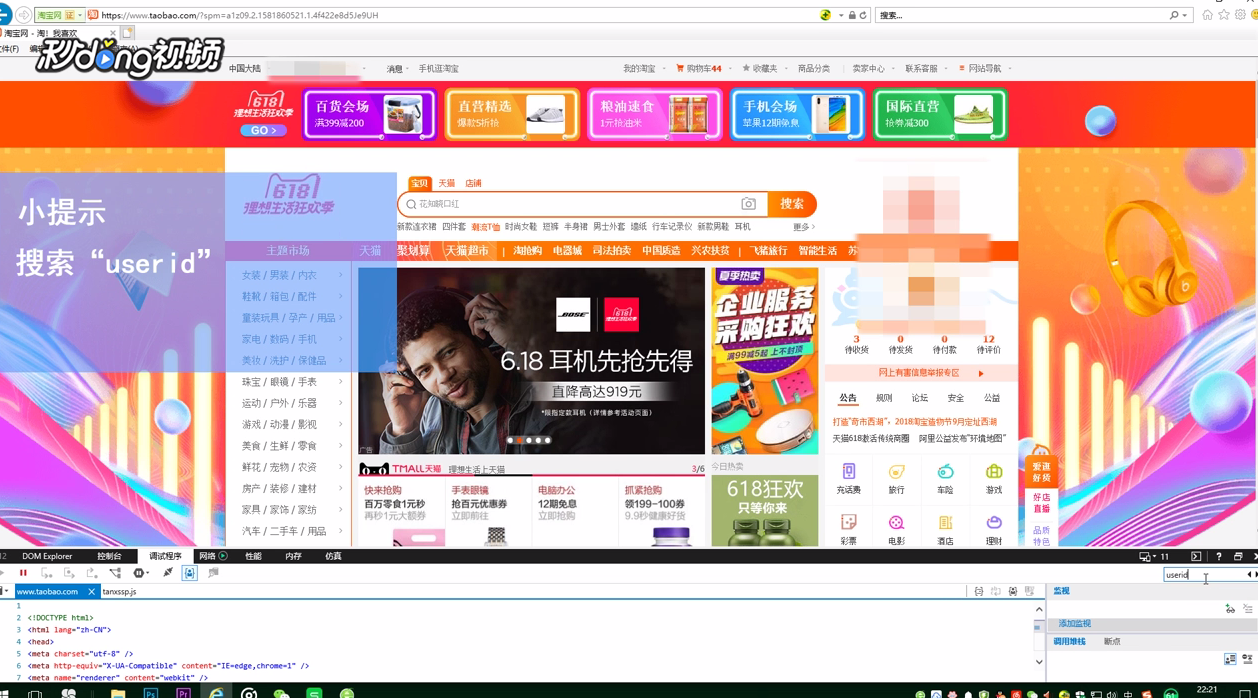
Task: Click the pause/break debugger icon
Action: tap(23, 573)
